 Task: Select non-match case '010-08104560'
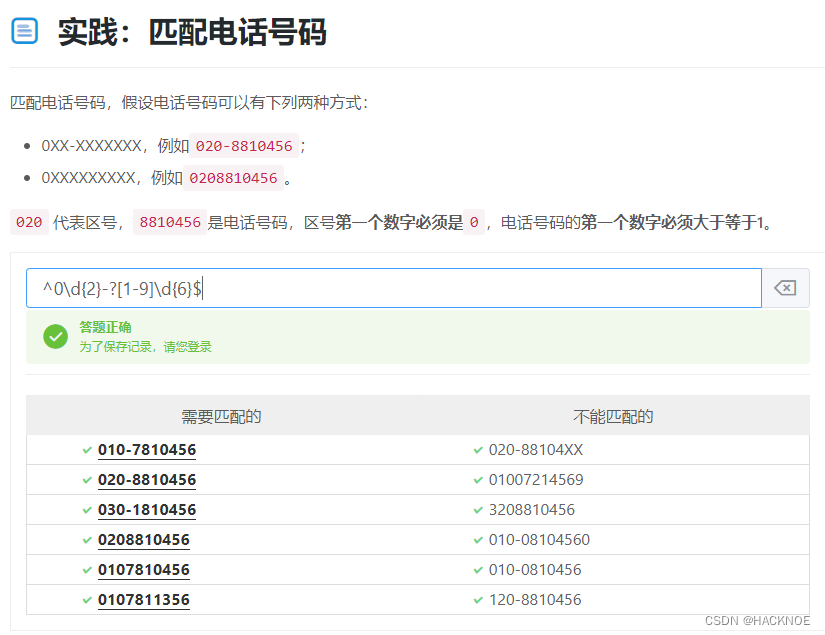539,540
